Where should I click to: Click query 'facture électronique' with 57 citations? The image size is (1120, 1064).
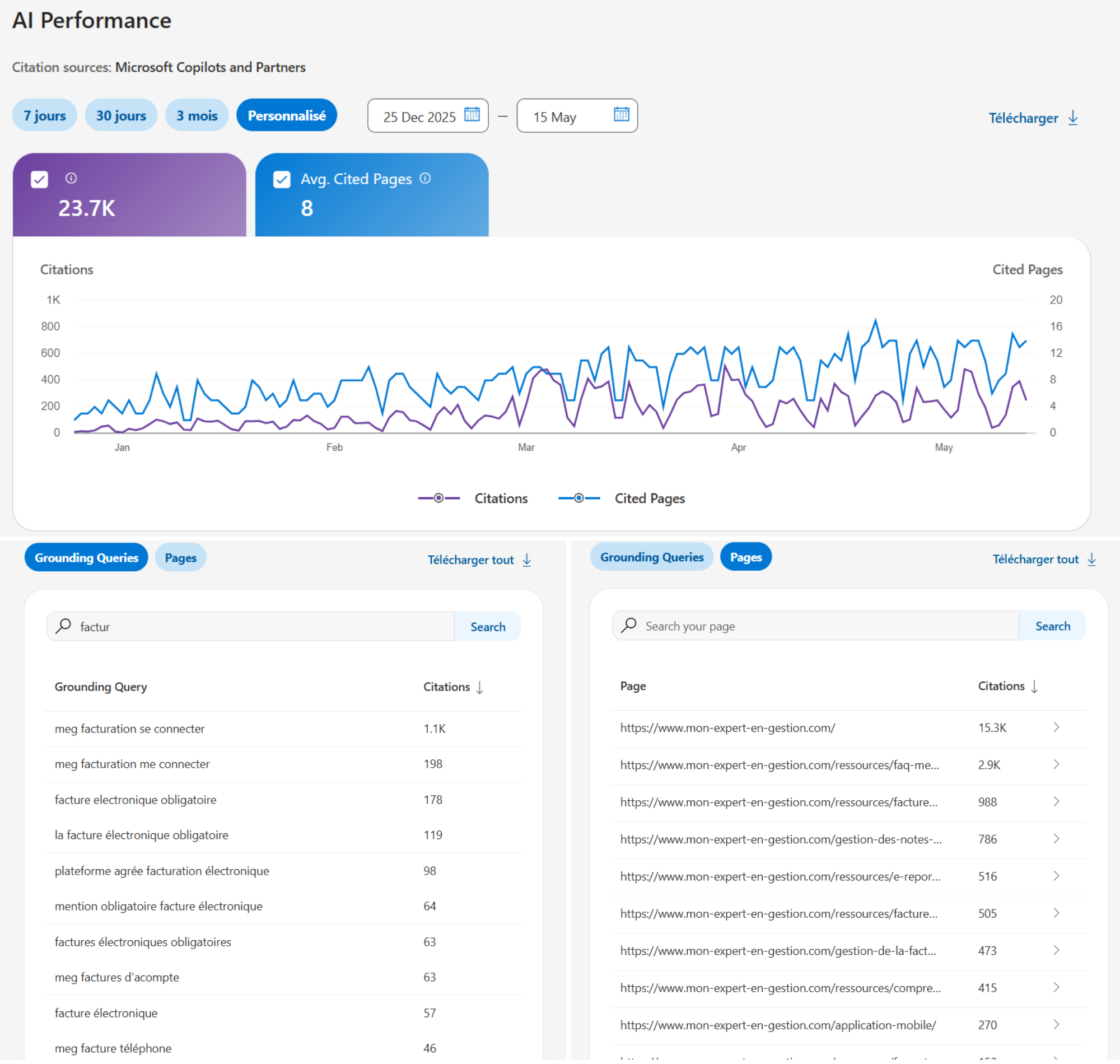[106, 1014]
